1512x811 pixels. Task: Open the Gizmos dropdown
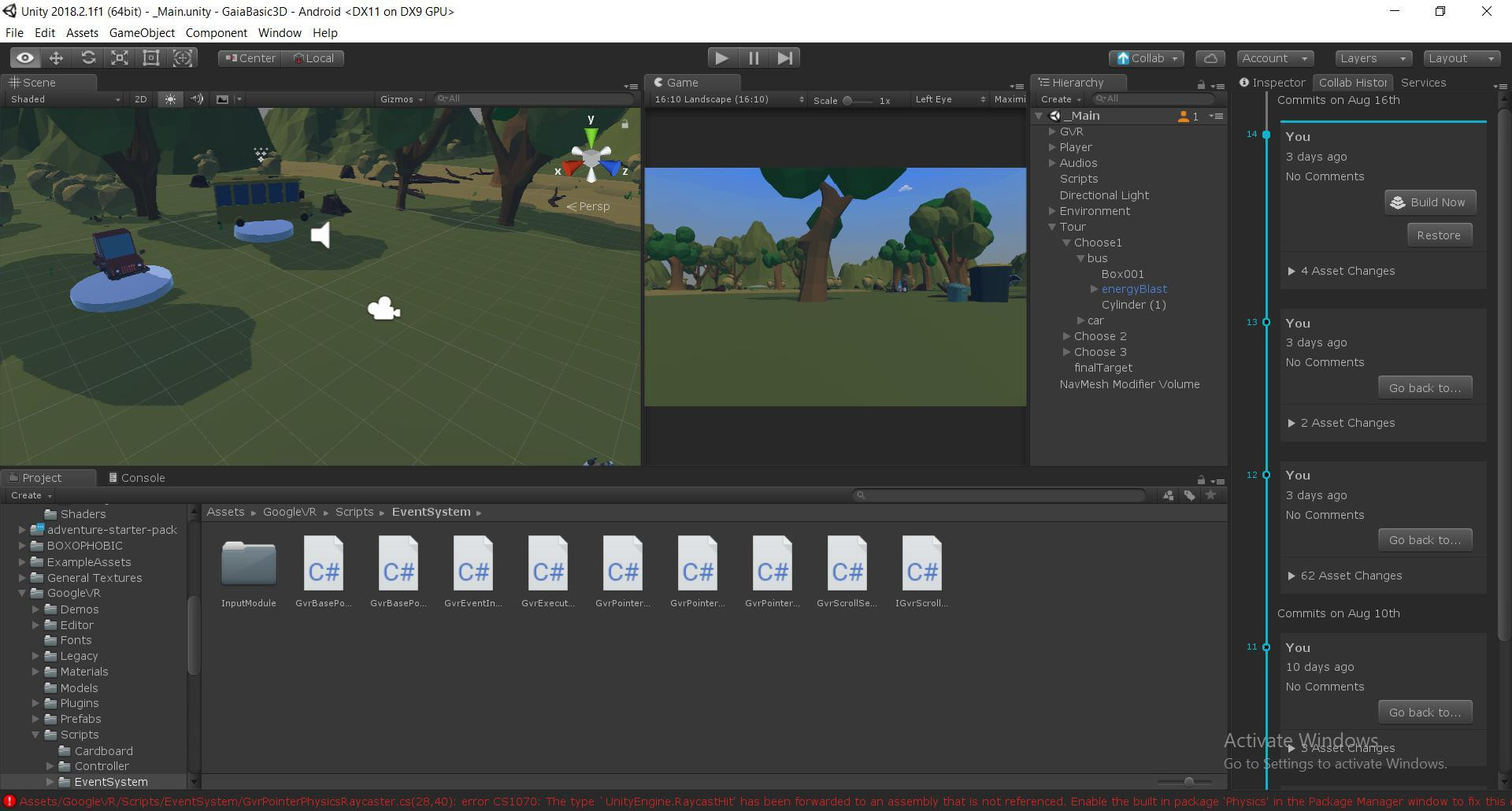tap(402, 99)
